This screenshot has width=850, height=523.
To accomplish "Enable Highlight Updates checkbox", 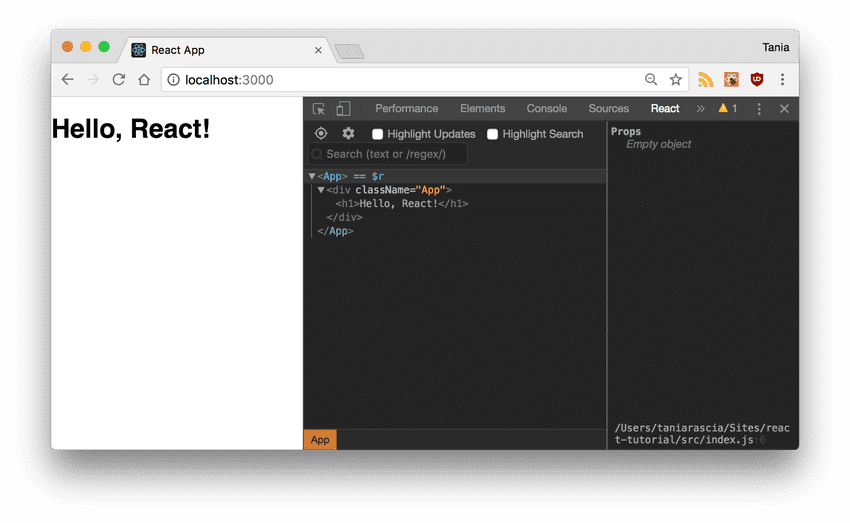I will point(377,134).
